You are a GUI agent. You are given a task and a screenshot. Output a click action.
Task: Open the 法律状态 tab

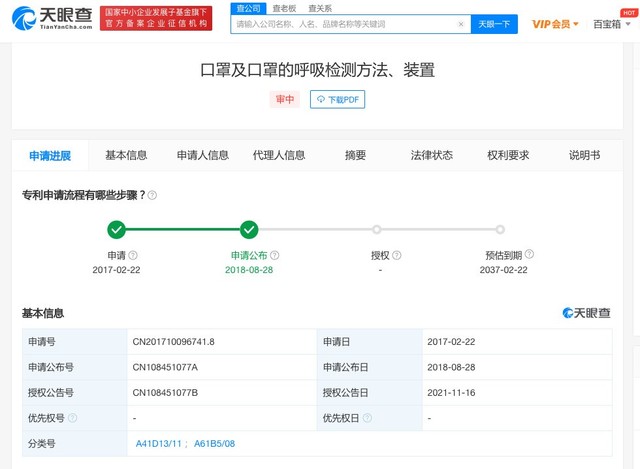tap(431, 155)
